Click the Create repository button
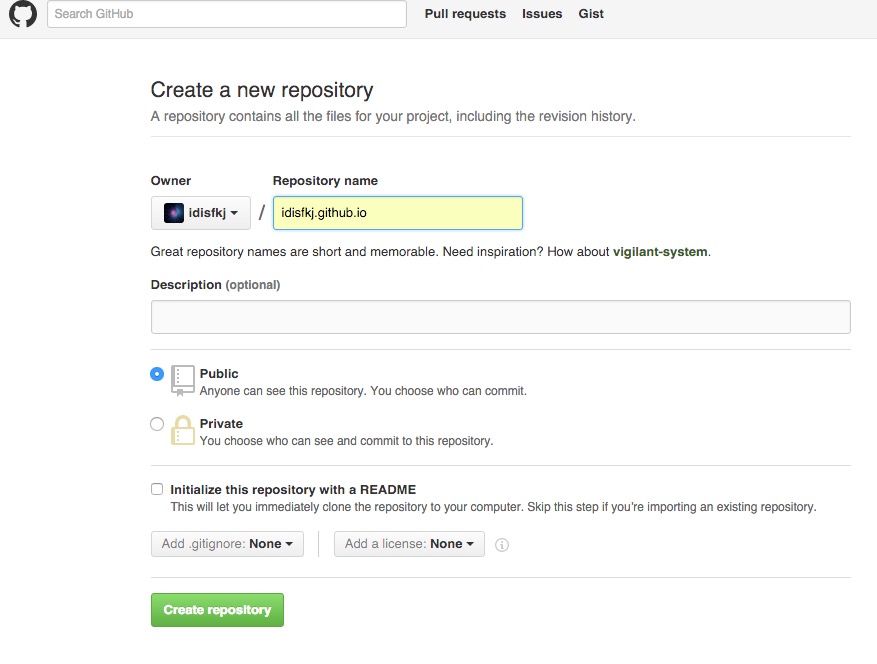Viewport: 877px width, 664px height. coord(217,609)
